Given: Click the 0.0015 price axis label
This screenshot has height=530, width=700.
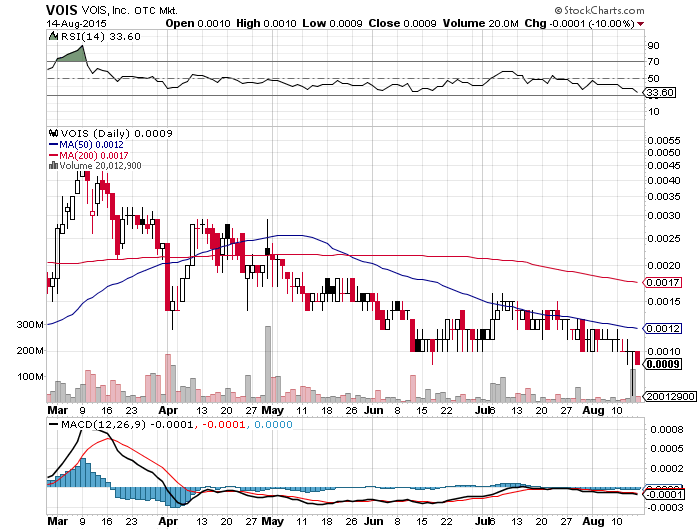Looking at the screenshot, I should pos(664,302).
